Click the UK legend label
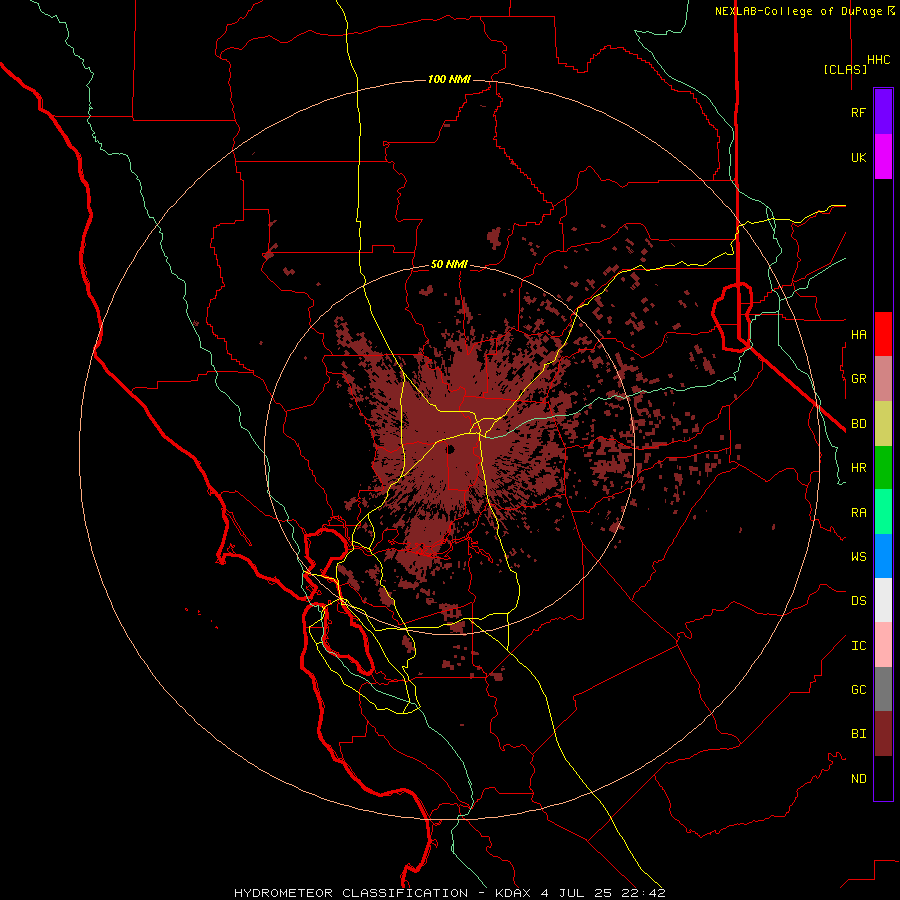This screenshot has height=900, width=900. tap(858, 157)
